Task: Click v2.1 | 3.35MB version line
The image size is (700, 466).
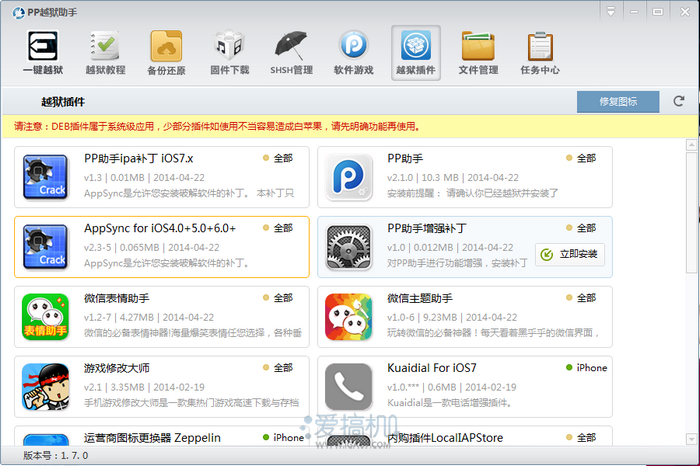Action: [x=144, y=387]
